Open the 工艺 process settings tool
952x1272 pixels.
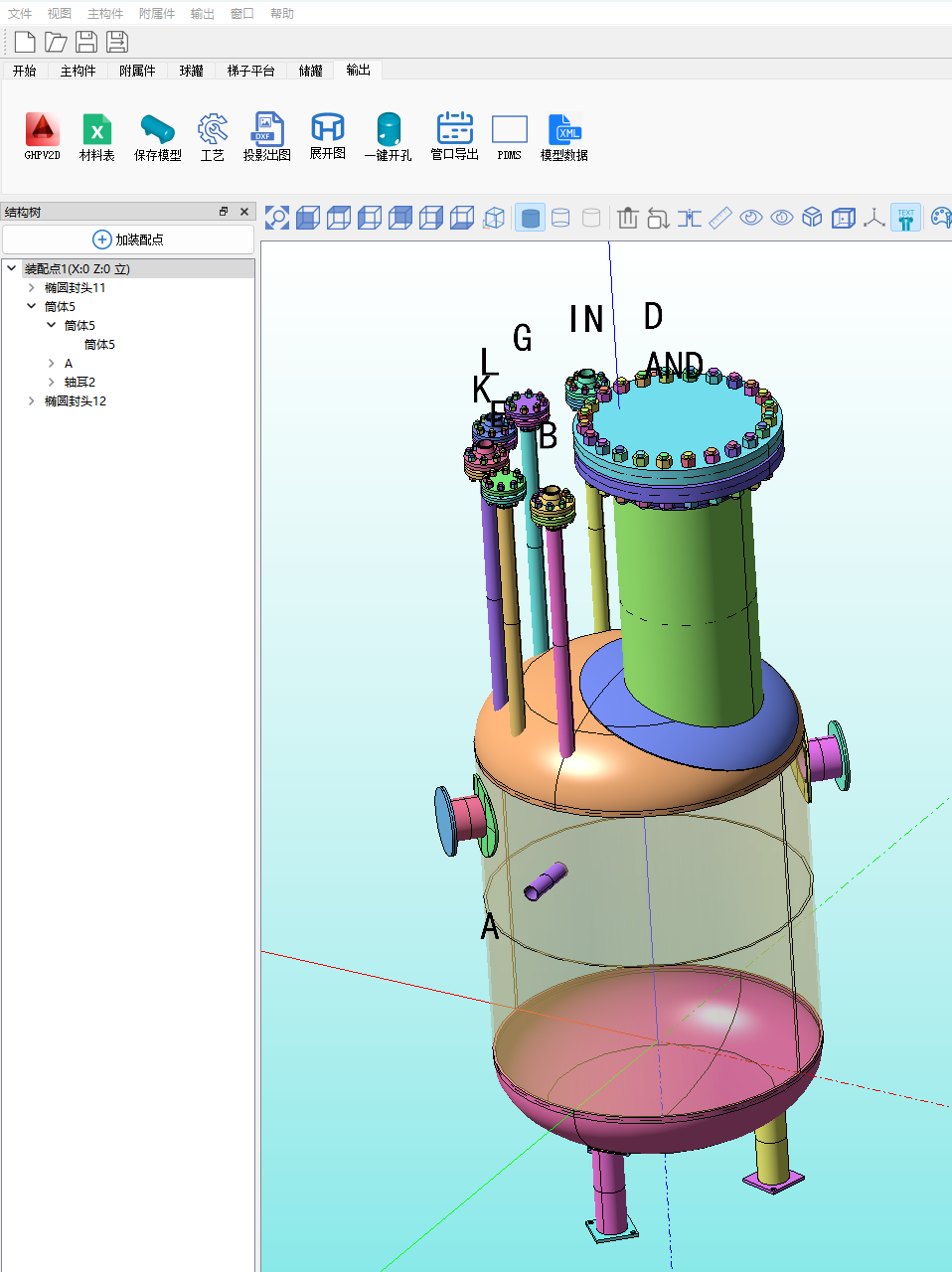coord(212,137)
